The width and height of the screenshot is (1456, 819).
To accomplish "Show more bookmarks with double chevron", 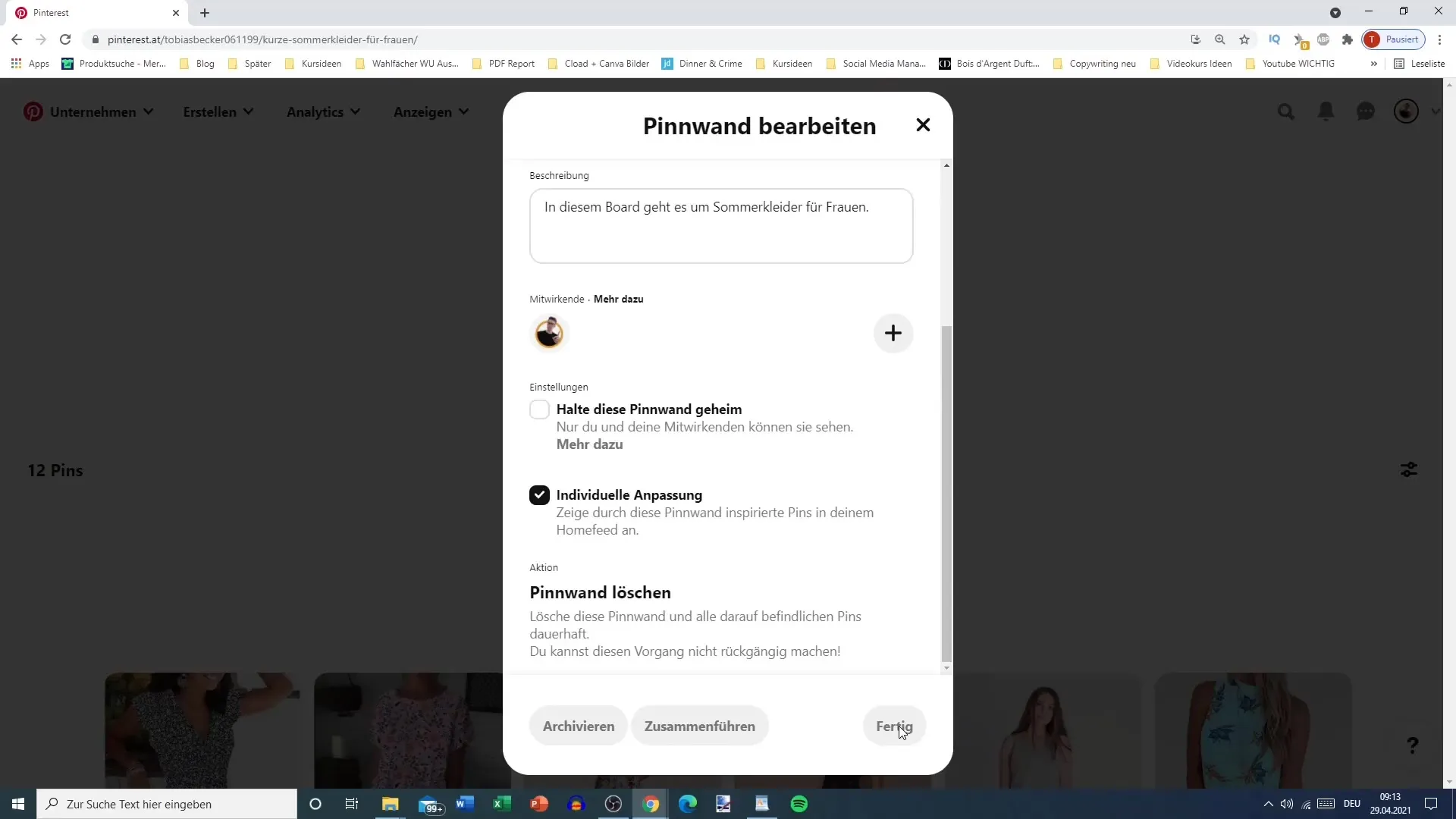I will 1373,64.
